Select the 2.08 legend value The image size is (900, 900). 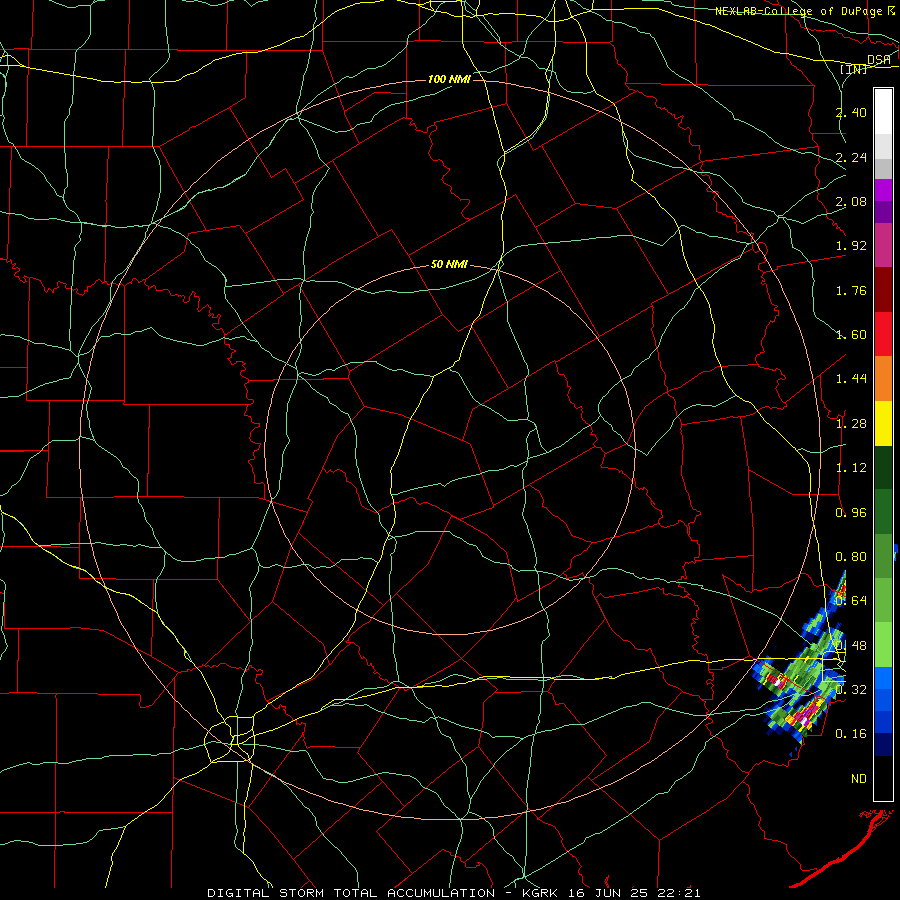(x=851, y=201)
